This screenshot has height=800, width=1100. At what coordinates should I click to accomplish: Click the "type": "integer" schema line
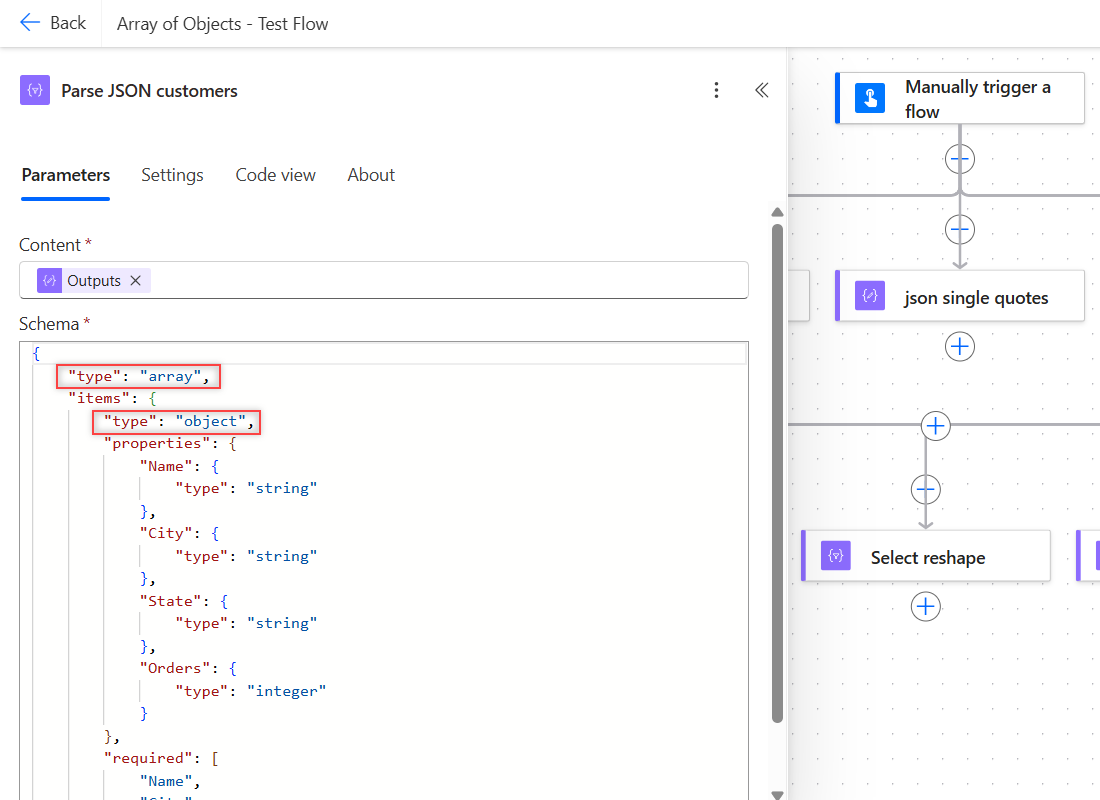[250, 691]
